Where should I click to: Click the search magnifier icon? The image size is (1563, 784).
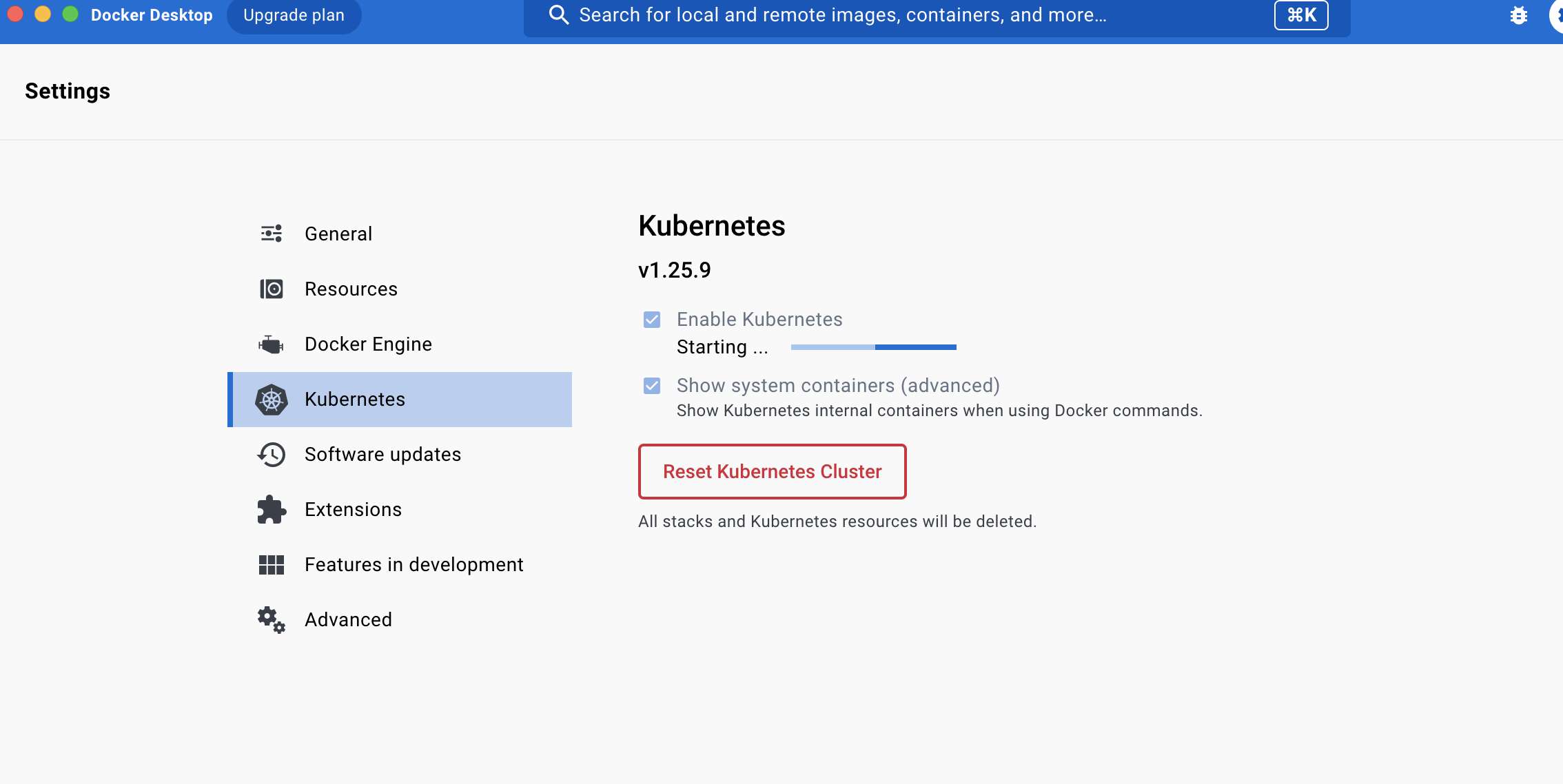point(559,15)
